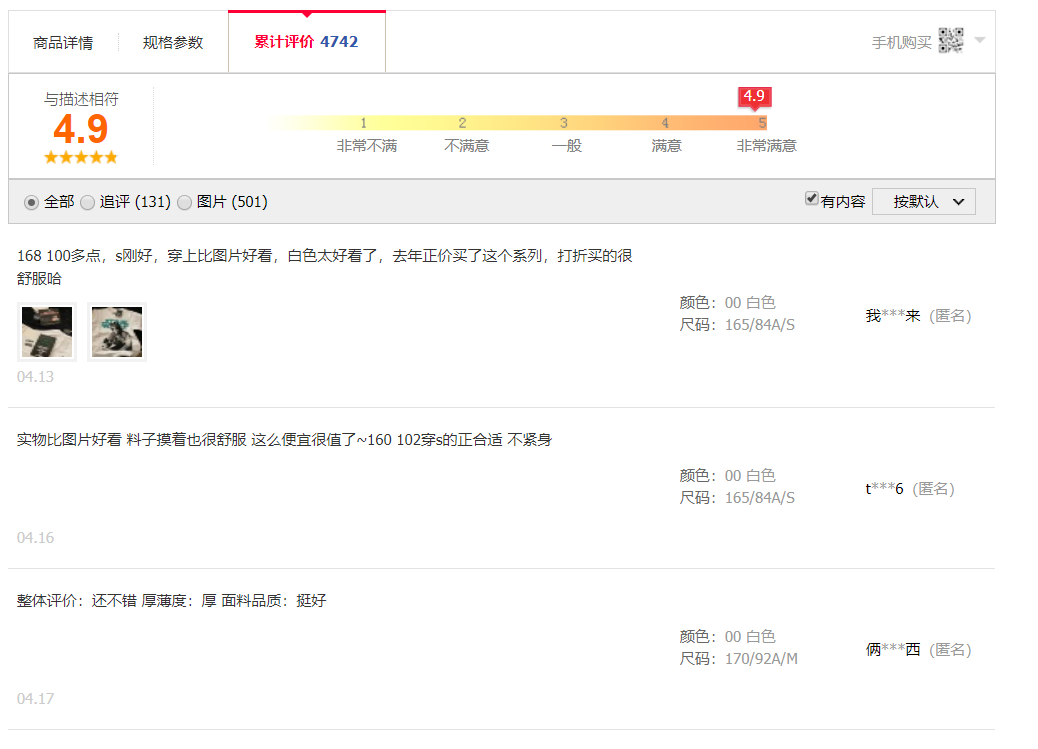Open the 按默认 sort dropdown
Viewport: 1038px width, 749px height.
[923, 202]
